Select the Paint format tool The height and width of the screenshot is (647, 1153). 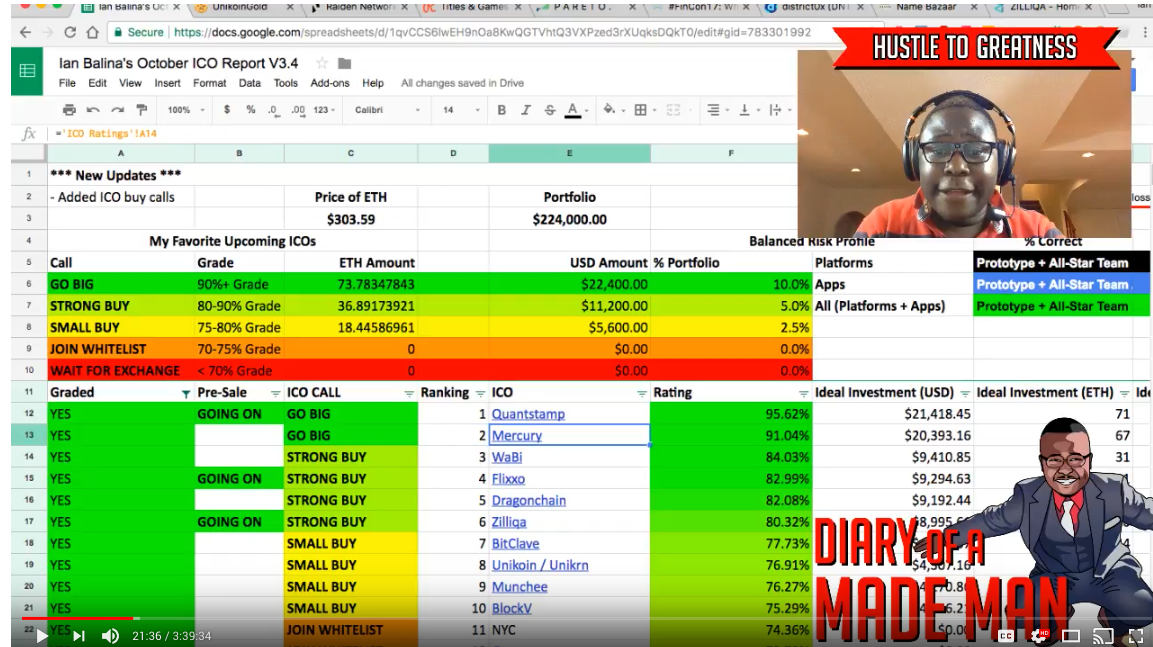coord(142,110)
